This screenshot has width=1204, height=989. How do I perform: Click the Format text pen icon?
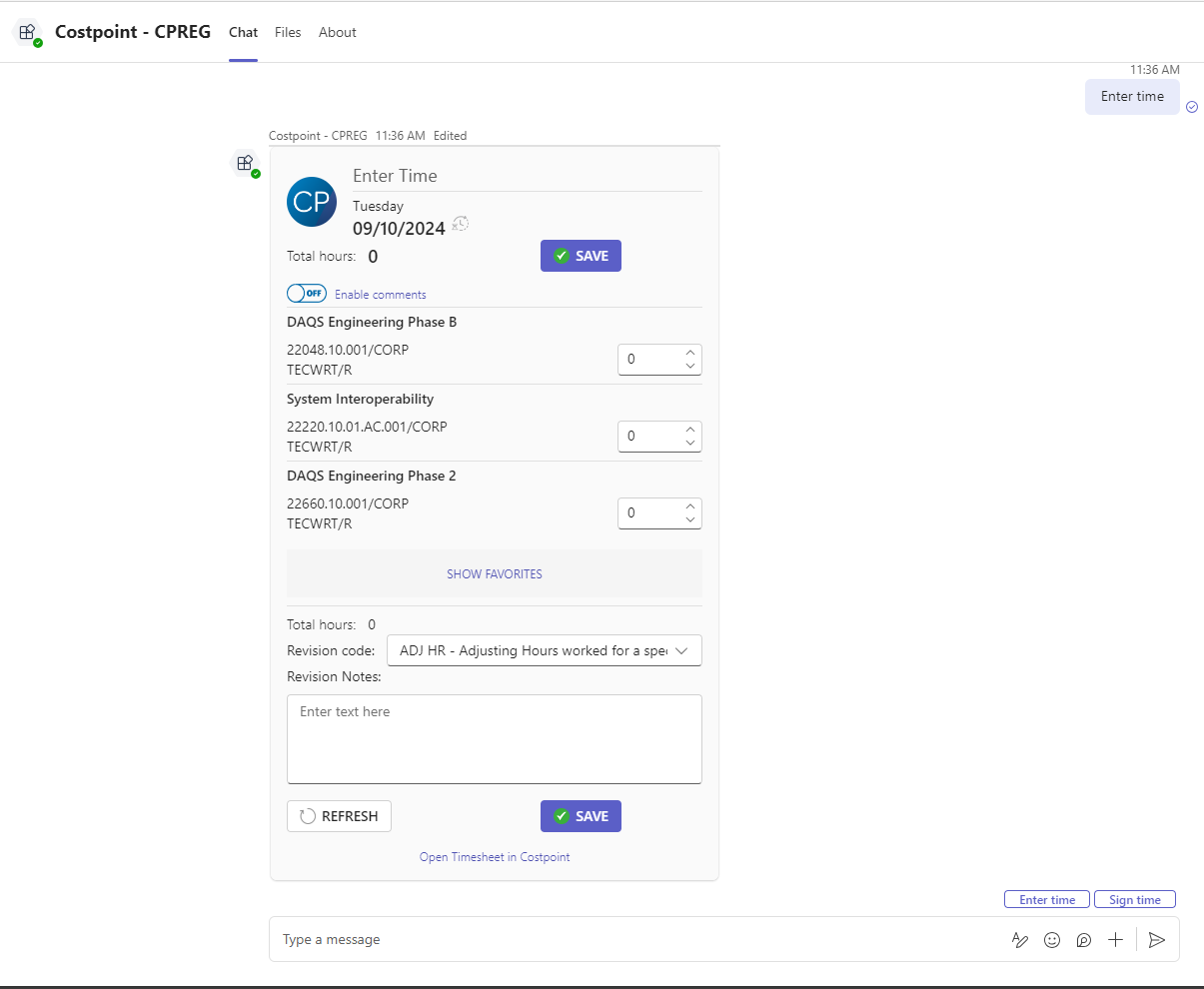pyautogui.click(x=1019, y=940)
